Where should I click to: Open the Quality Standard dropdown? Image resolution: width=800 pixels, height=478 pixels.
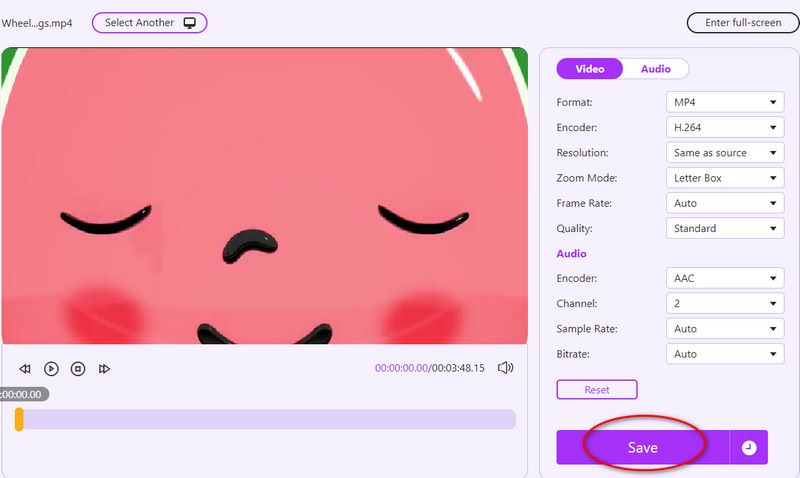pos(725,228)
